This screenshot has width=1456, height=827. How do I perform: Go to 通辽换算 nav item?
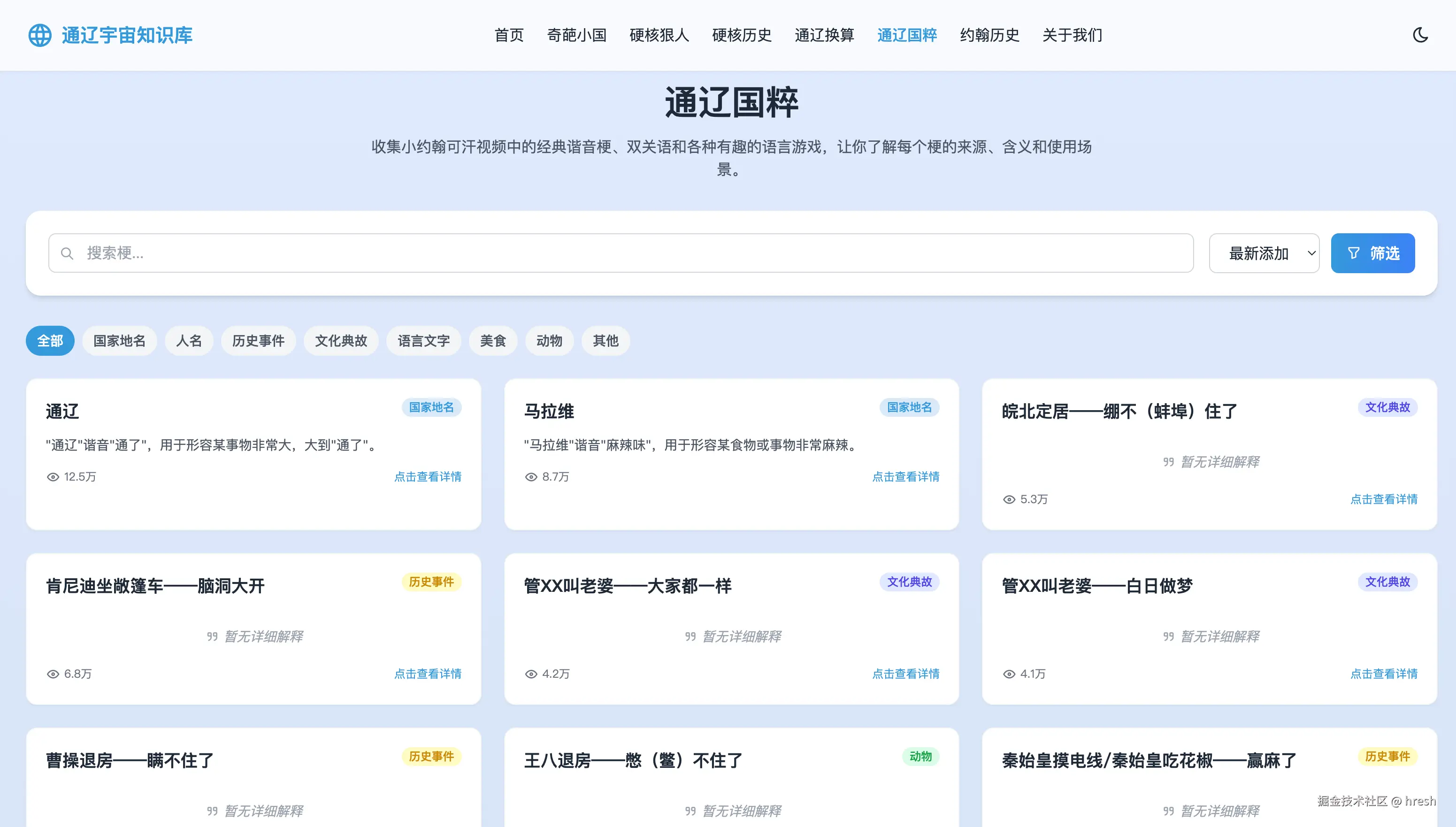pos(825,35)
